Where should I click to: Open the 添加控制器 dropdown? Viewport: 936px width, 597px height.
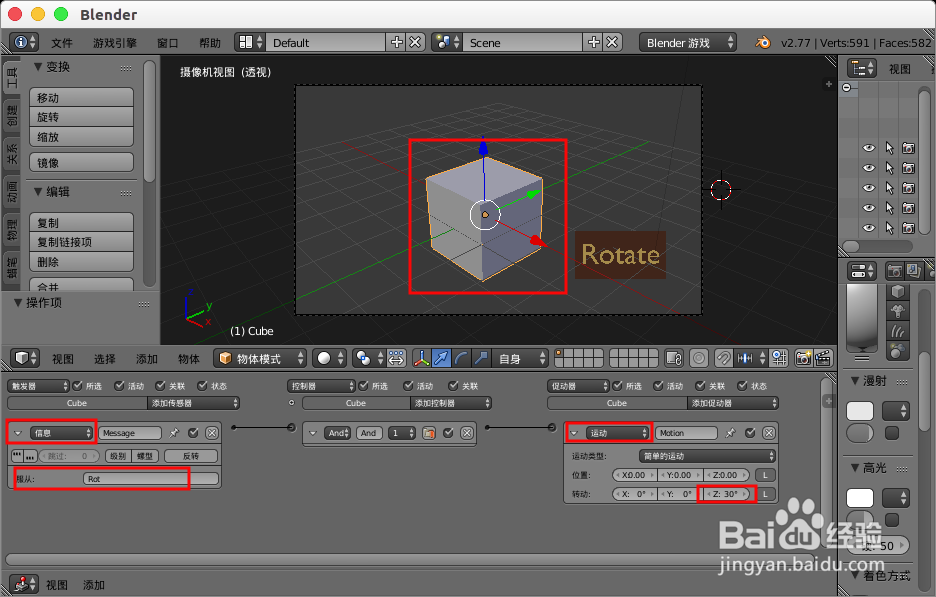[x=451, y=403]
